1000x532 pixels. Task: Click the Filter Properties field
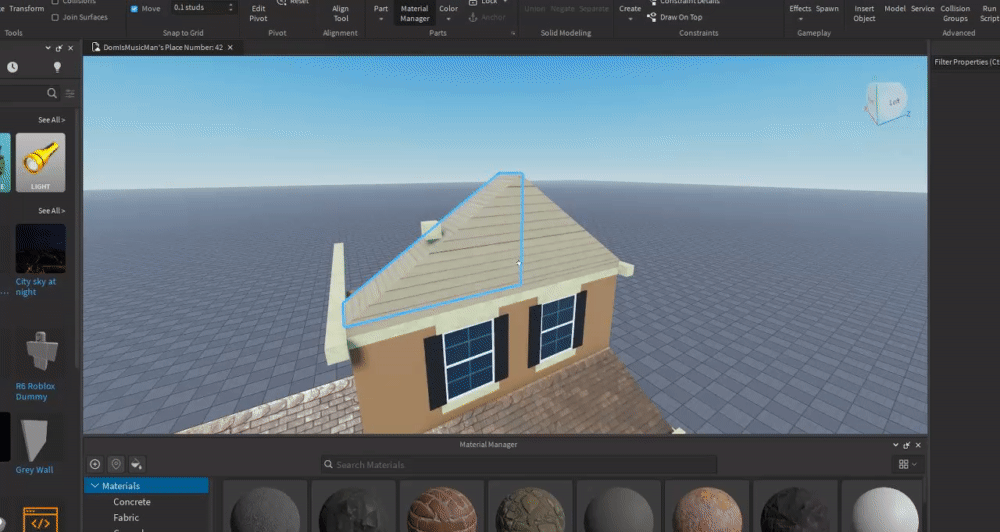[966, 62]
